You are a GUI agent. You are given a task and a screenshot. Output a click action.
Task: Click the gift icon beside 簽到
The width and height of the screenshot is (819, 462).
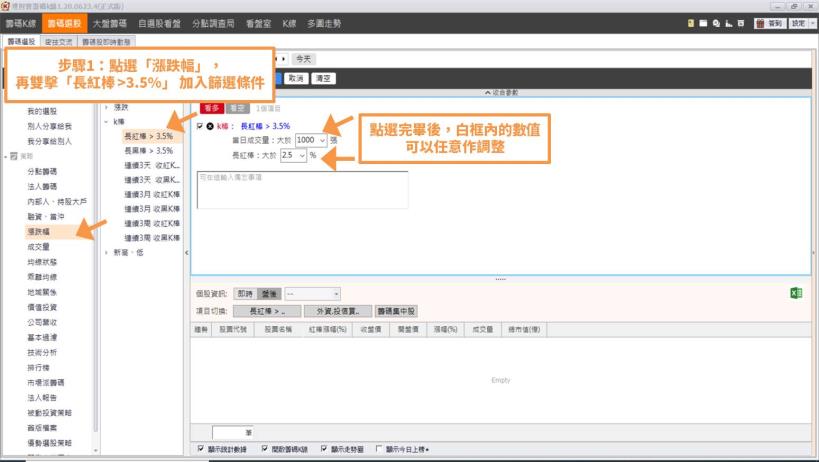coord(760,23)
